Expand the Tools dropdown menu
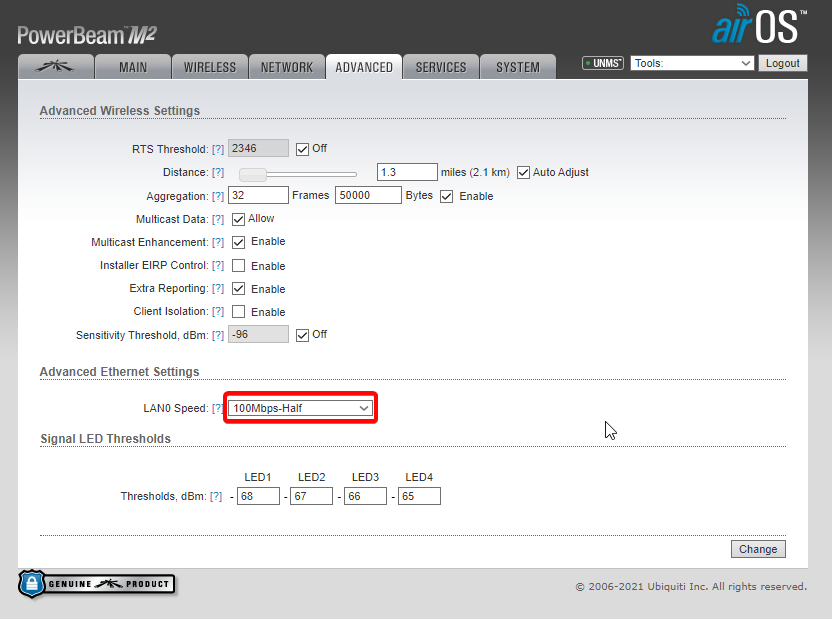The image size is (832, 619). 692,63
